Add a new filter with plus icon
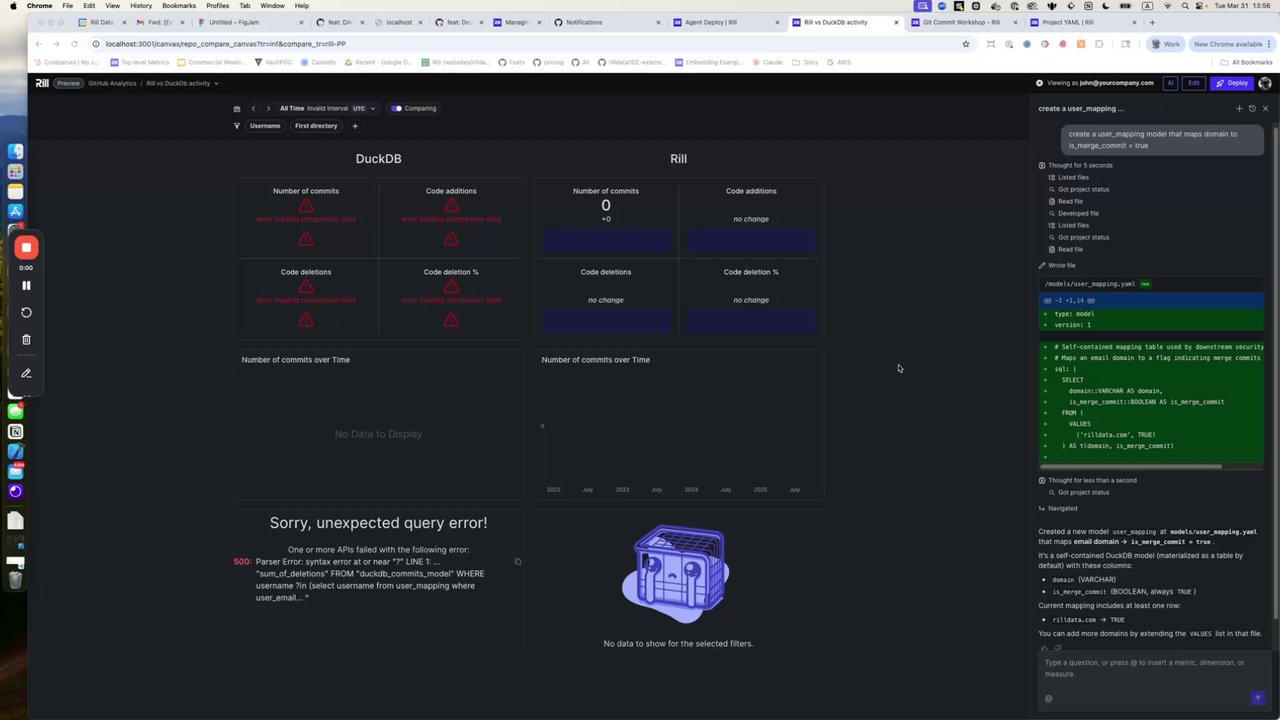1280x720 pixels. pos(354,126)
